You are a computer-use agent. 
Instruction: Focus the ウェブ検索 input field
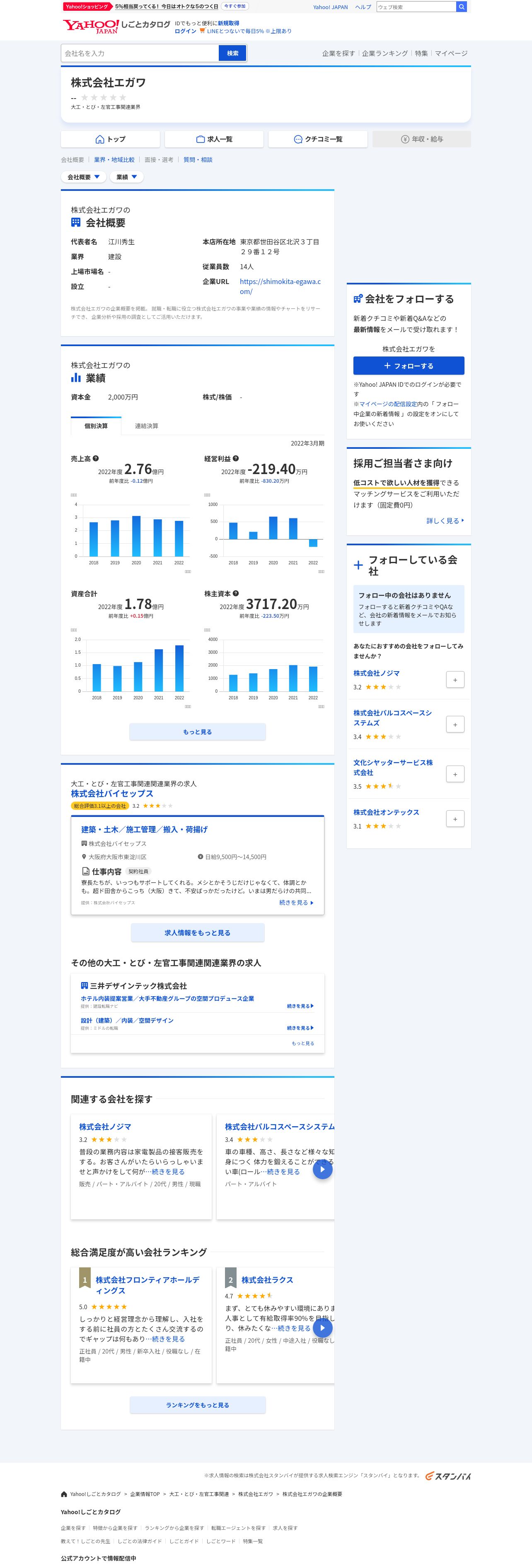click(x=416, y=7)
